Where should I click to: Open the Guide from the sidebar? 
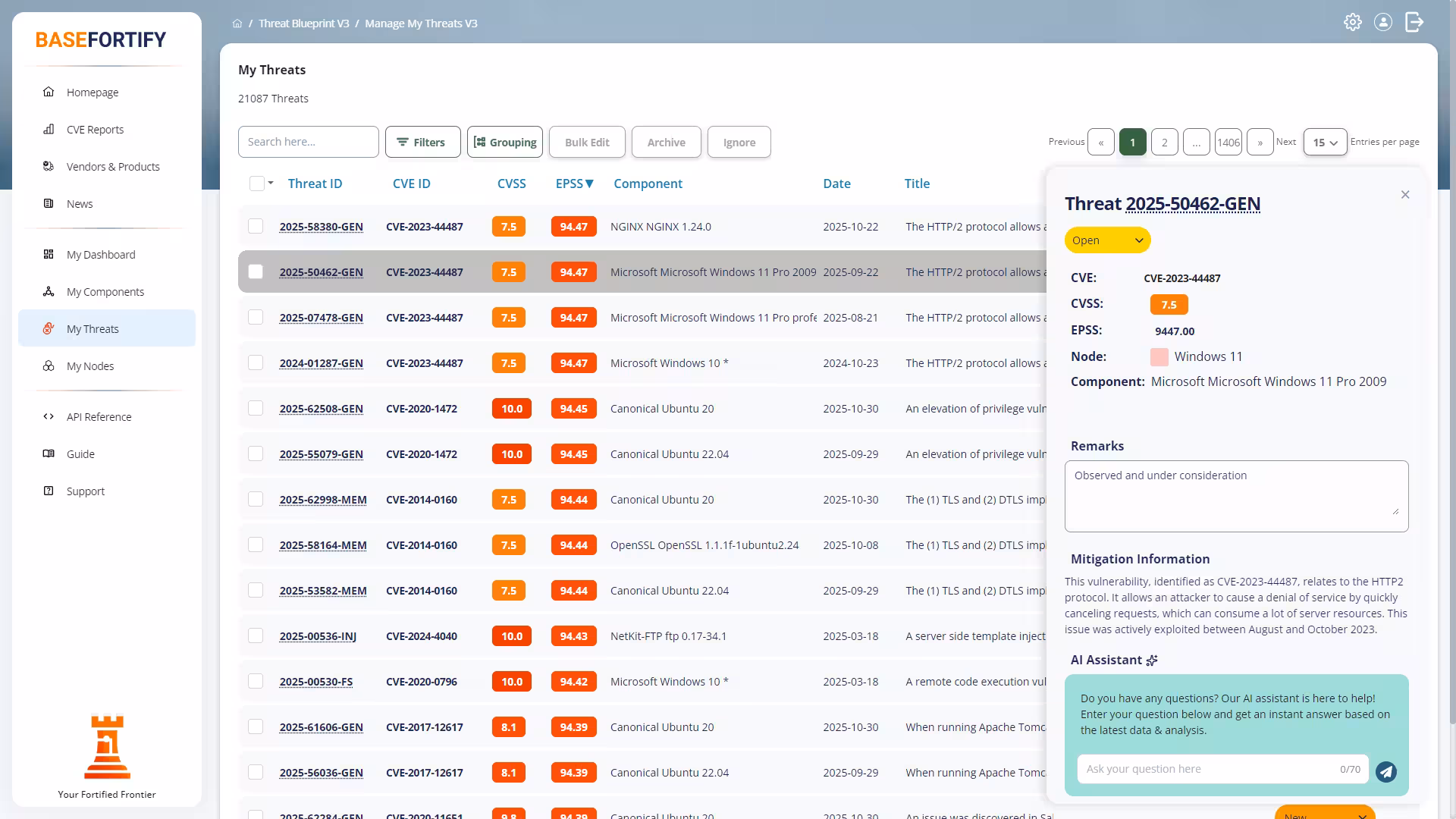click(80, 453)
